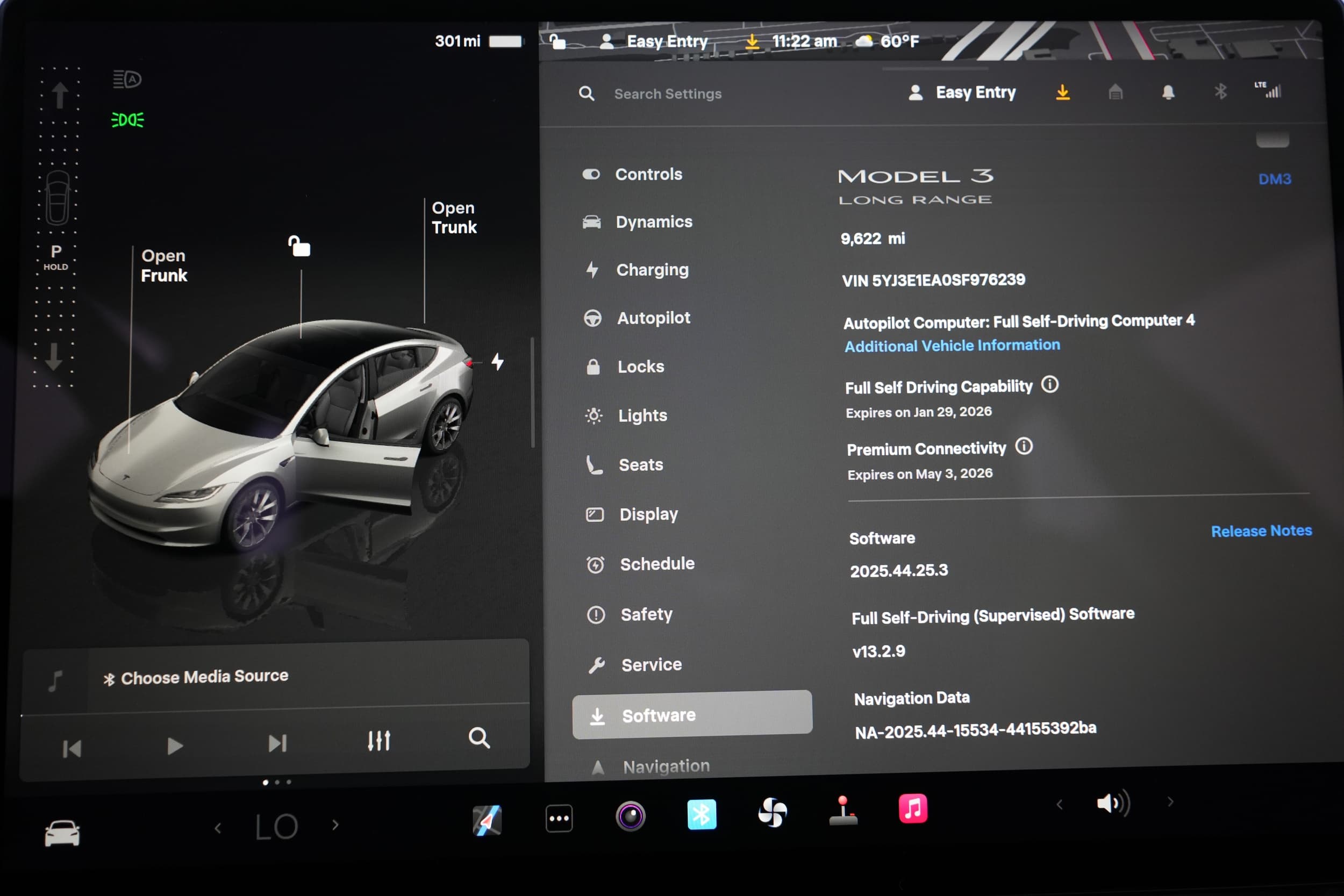Open the Autopilot settings section
This screenshot has height=896, width=1344.
click(653, 318)
